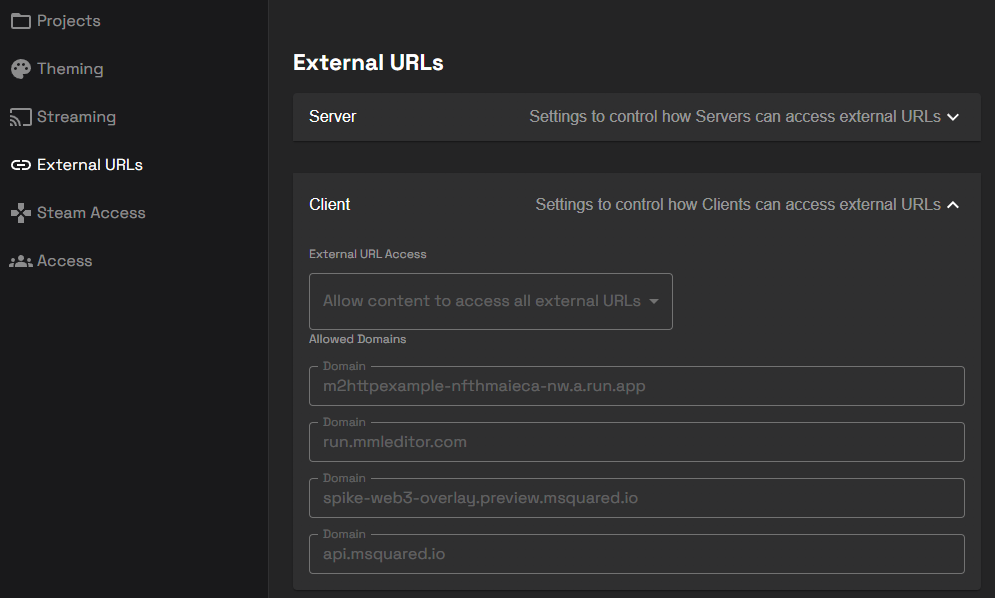Click the Projects folder icon
The height and width of the screenshot is (598, 995).
pos(20,21)
